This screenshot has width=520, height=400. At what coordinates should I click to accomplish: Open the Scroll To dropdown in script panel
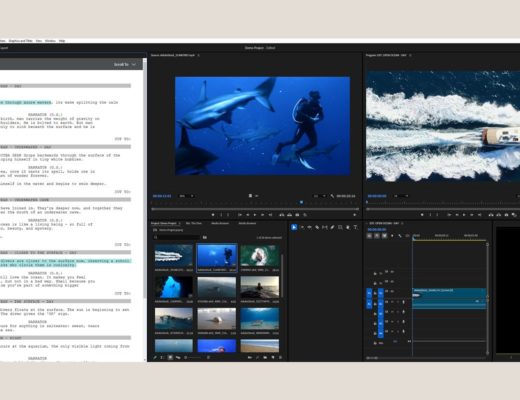tap(125, 64)
